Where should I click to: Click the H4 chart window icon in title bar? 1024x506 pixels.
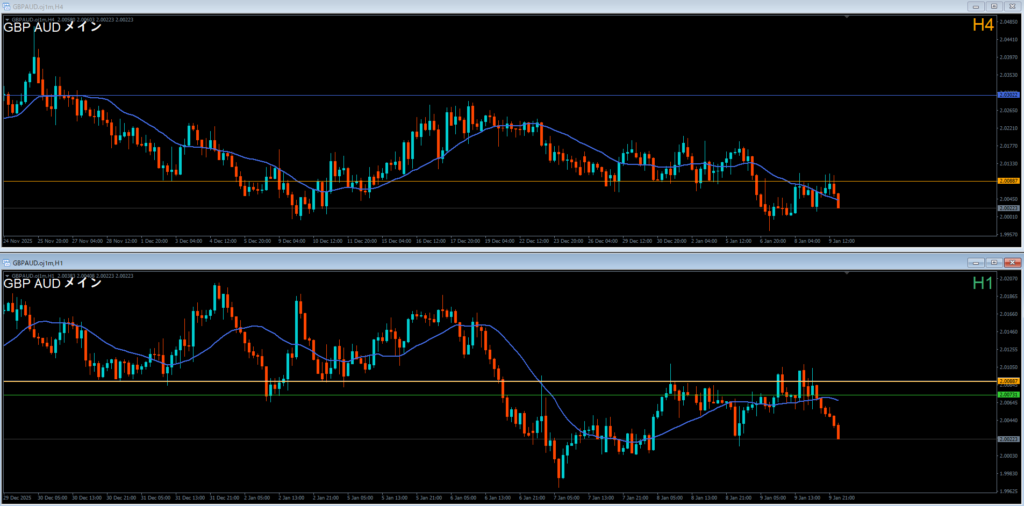pos(6,6)
